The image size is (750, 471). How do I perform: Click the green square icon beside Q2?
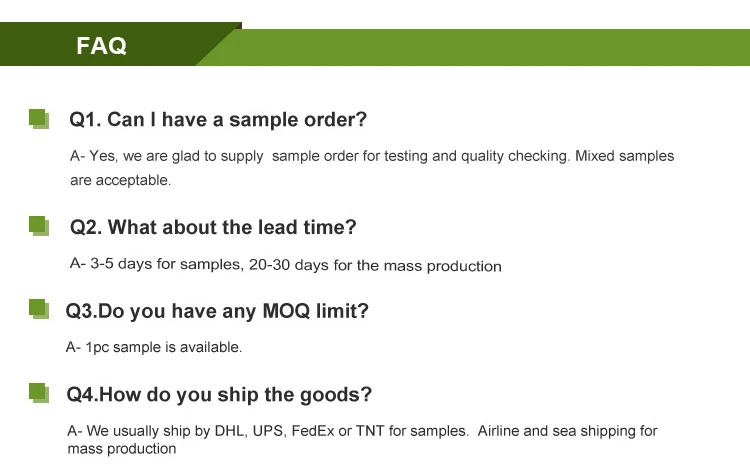pyautogui.click(x=39, y=226)
